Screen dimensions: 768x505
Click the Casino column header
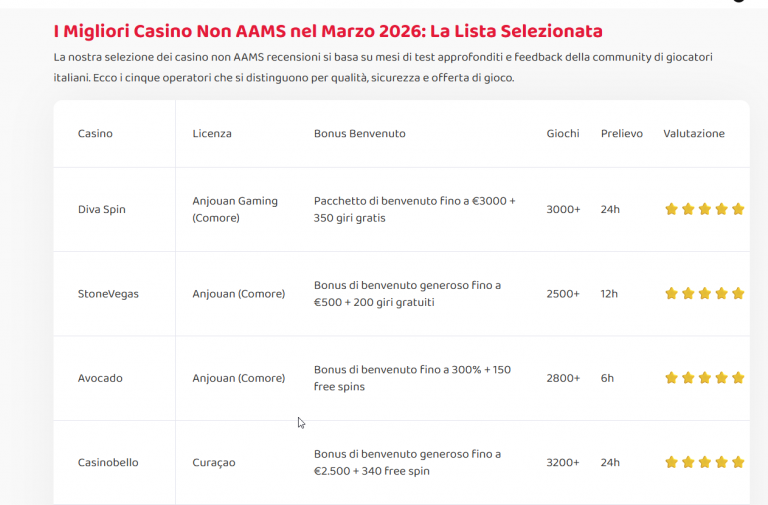(95, 133)
